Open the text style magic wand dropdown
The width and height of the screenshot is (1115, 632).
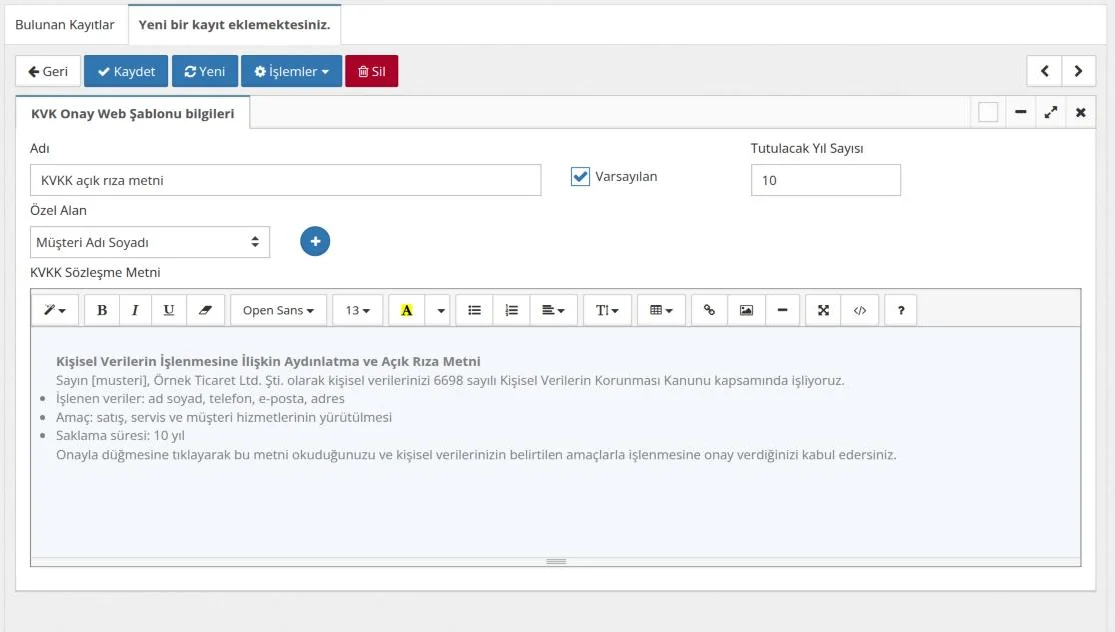coord(55,310)
